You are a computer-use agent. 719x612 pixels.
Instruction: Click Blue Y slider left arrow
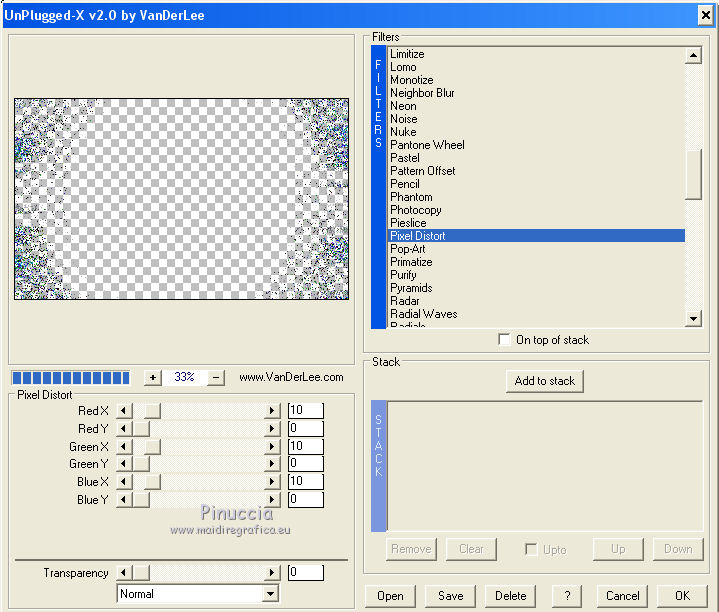[125, 500]
